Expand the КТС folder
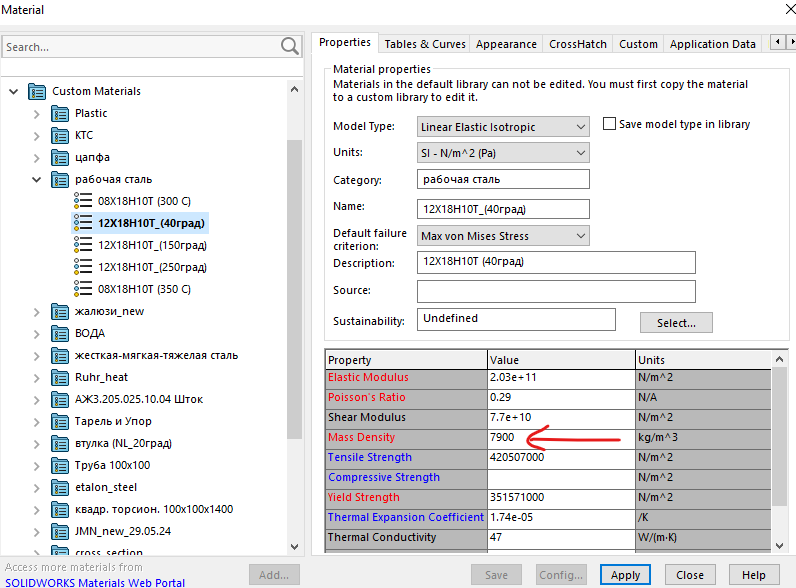This screenshot has height=588, width=796. click(37, 135)
